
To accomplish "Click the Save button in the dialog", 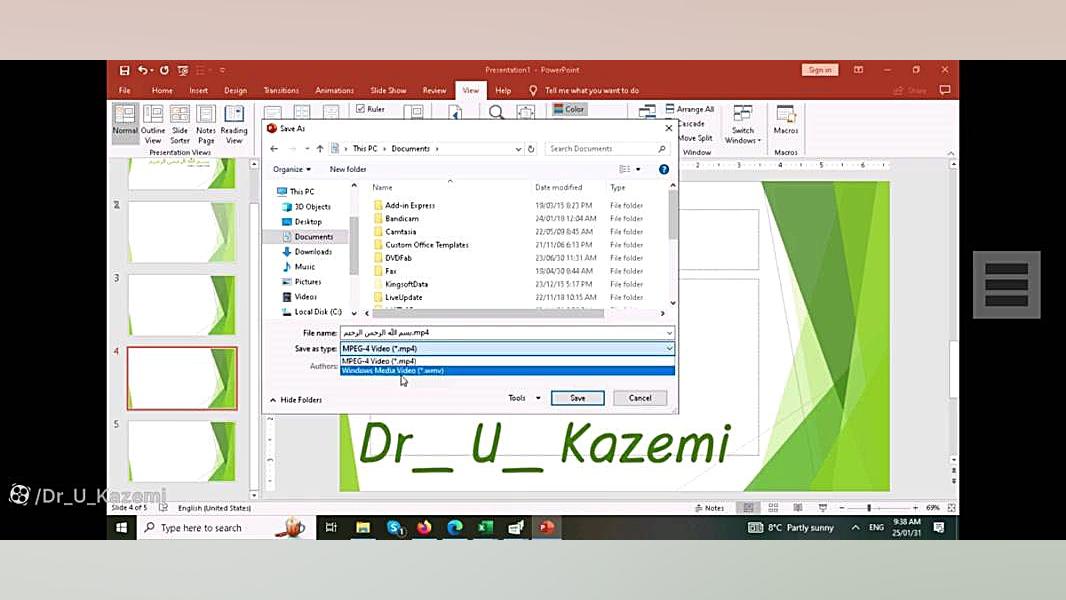I will pos(577,398).
